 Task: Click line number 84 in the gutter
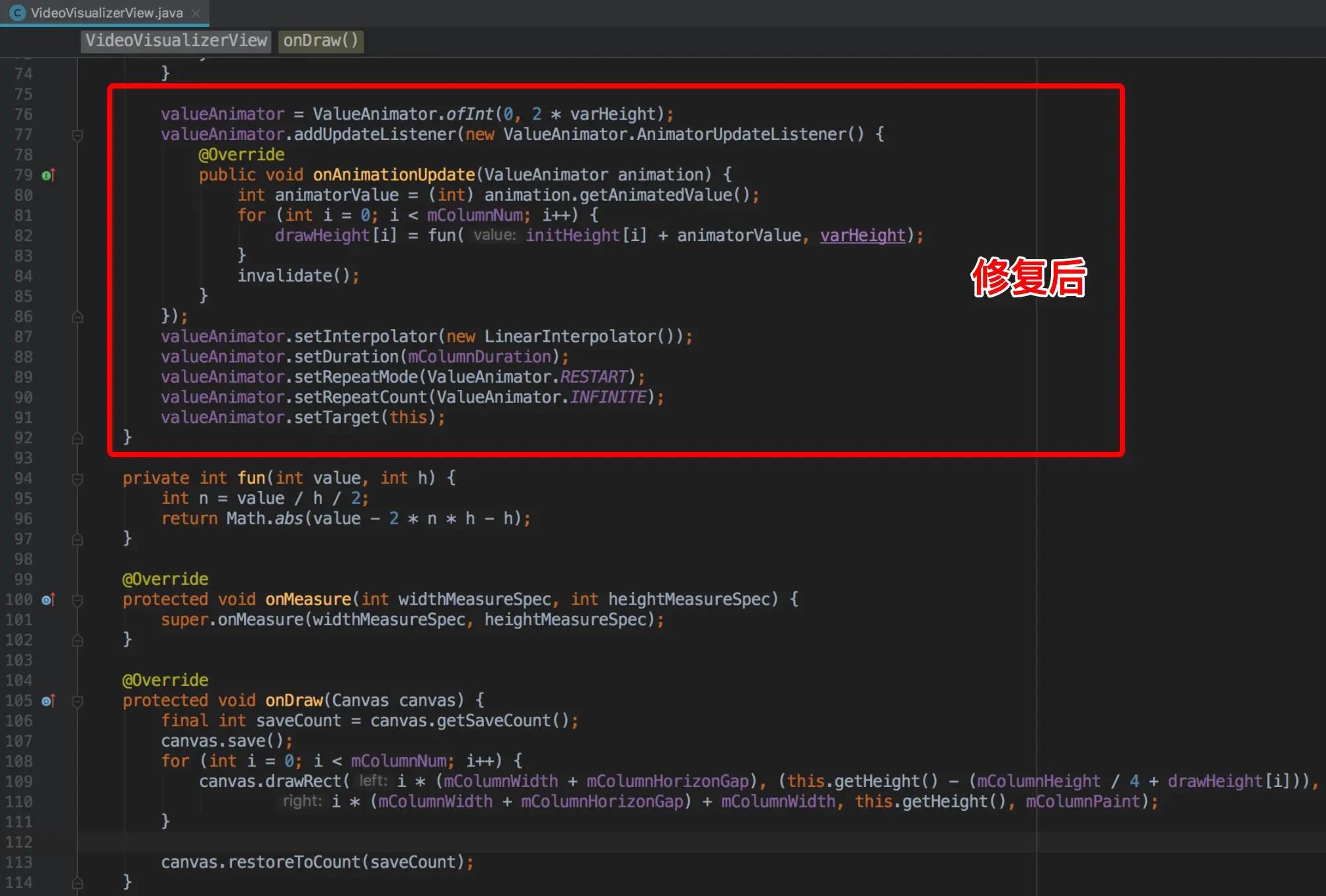pos(23,276)
